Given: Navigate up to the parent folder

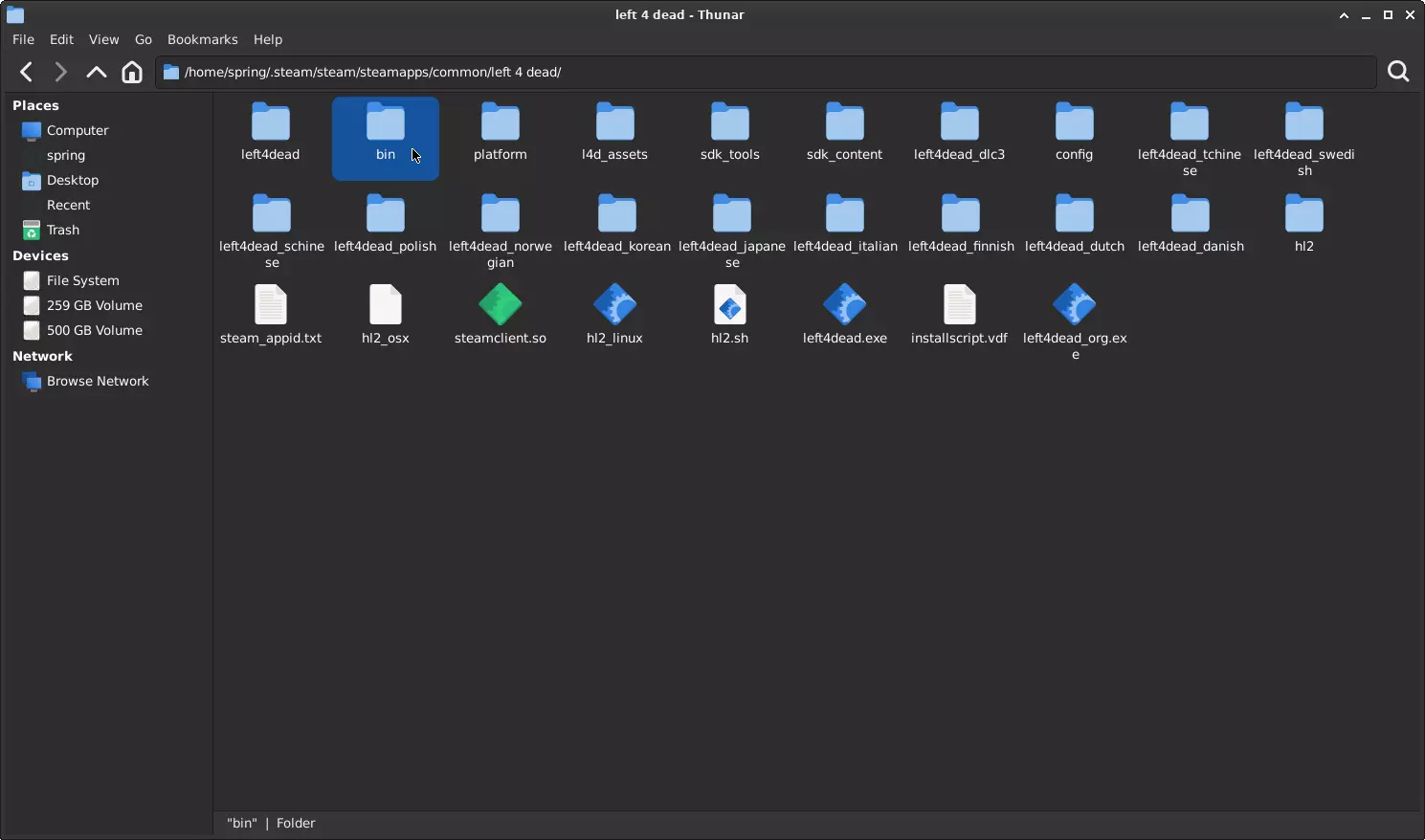Looking at the screenshot, I should click(x=97, y=72).
